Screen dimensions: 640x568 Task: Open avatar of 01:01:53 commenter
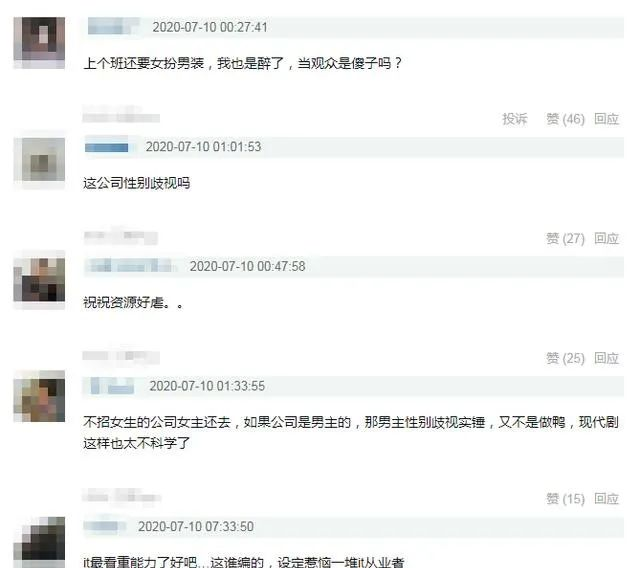(x=39, y=160)
